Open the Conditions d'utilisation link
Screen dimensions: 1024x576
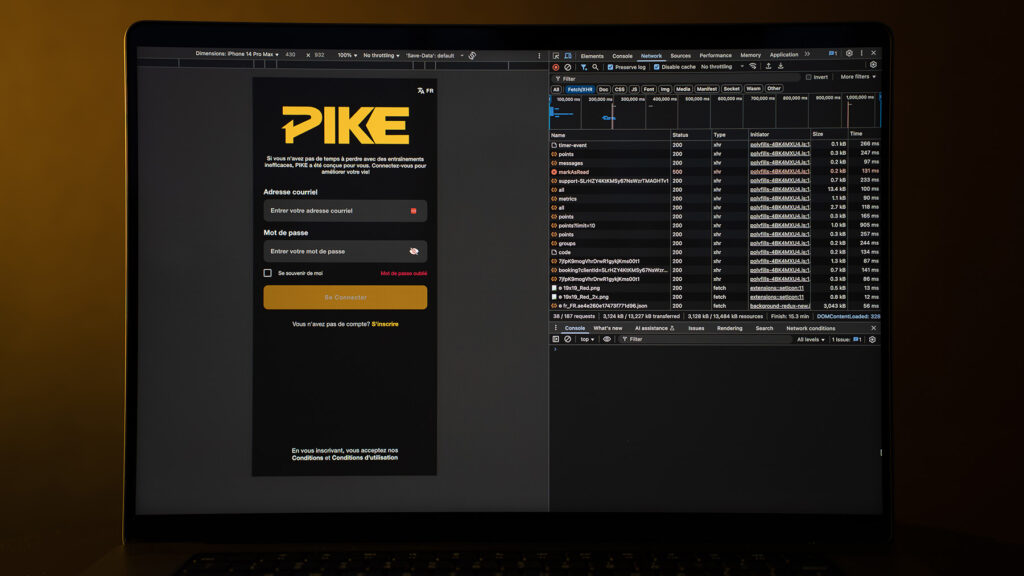[364, 458]
